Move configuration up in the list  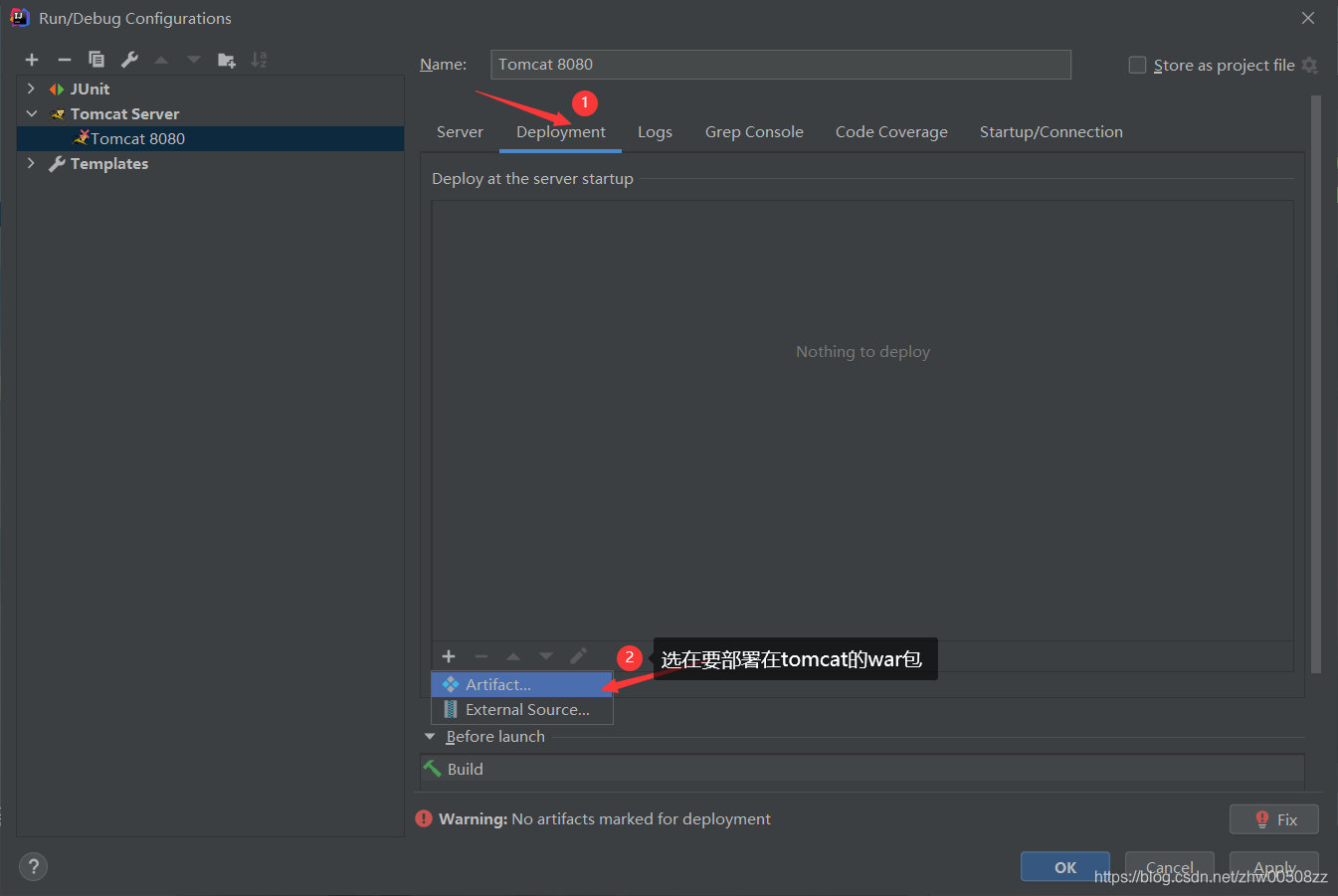161,60
